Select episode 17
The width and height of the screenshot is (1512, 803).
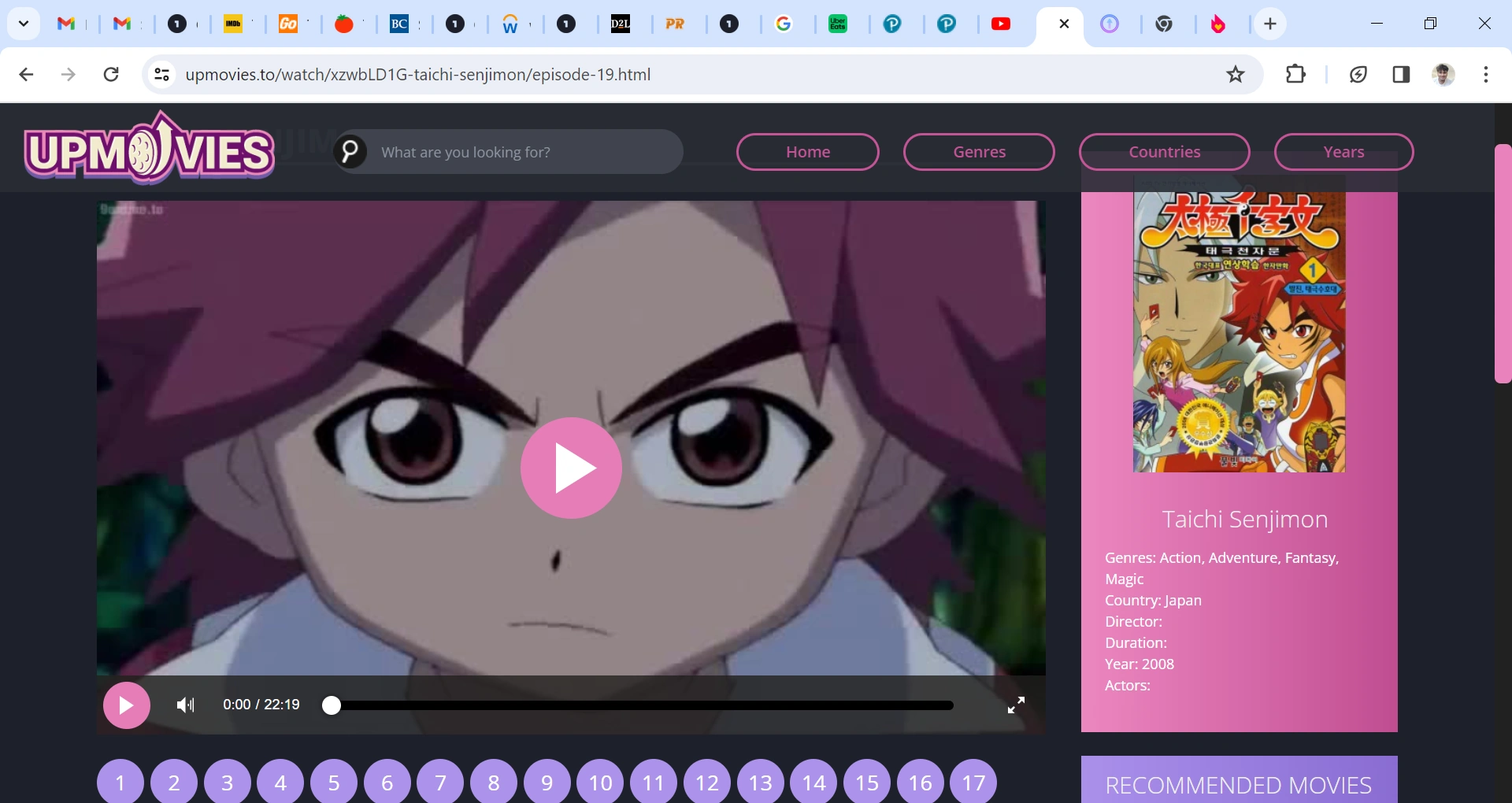[973, 783]
